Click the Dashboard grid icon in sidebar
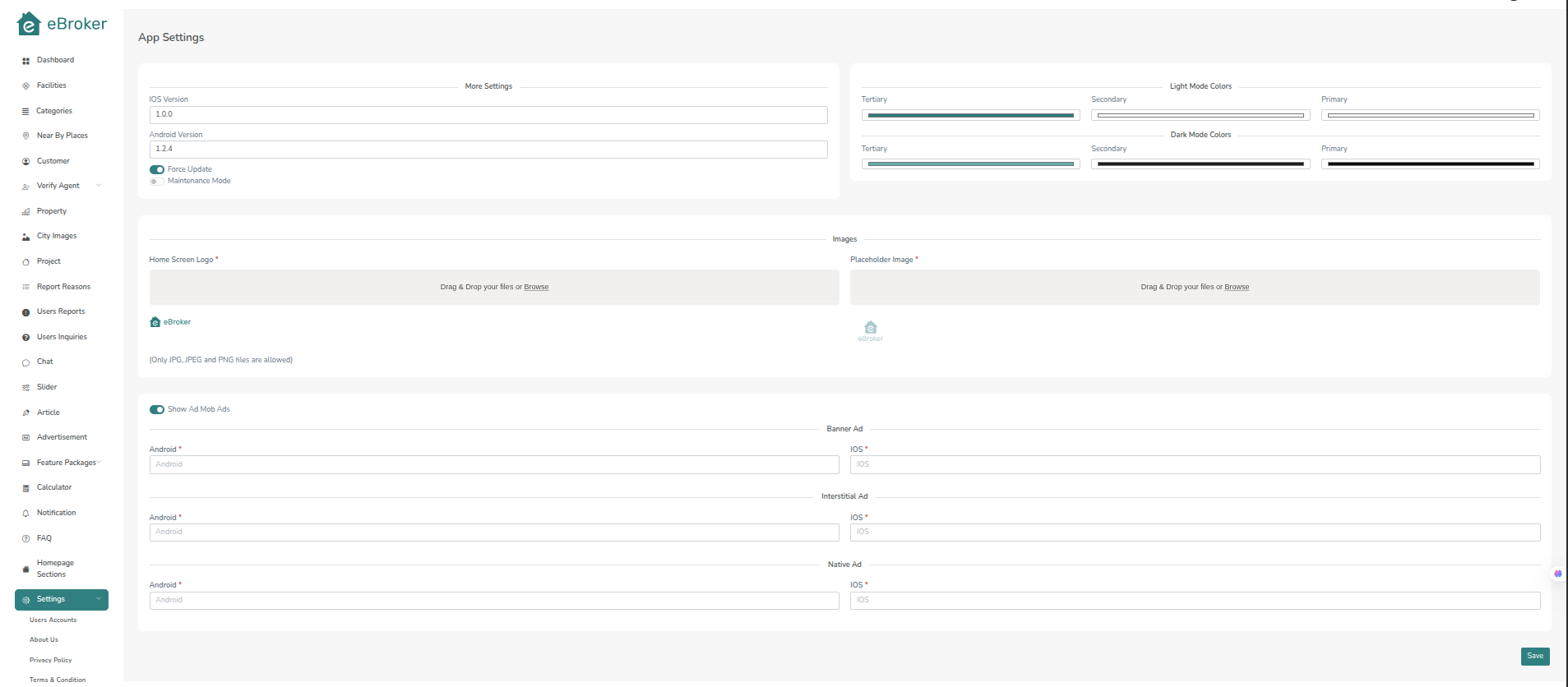 coord(25,61)
